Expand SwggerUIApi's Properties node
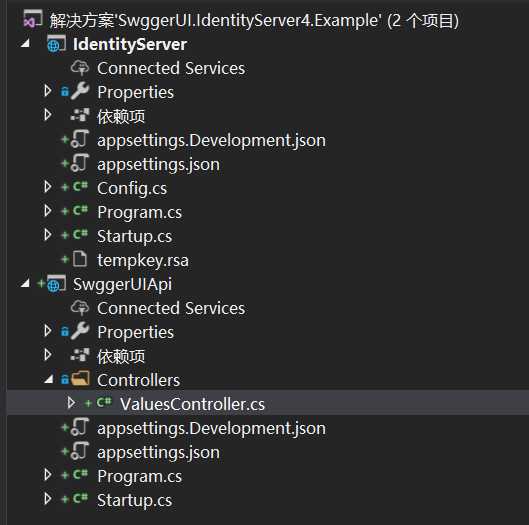529x525 pixels. [x=48, y=330]
